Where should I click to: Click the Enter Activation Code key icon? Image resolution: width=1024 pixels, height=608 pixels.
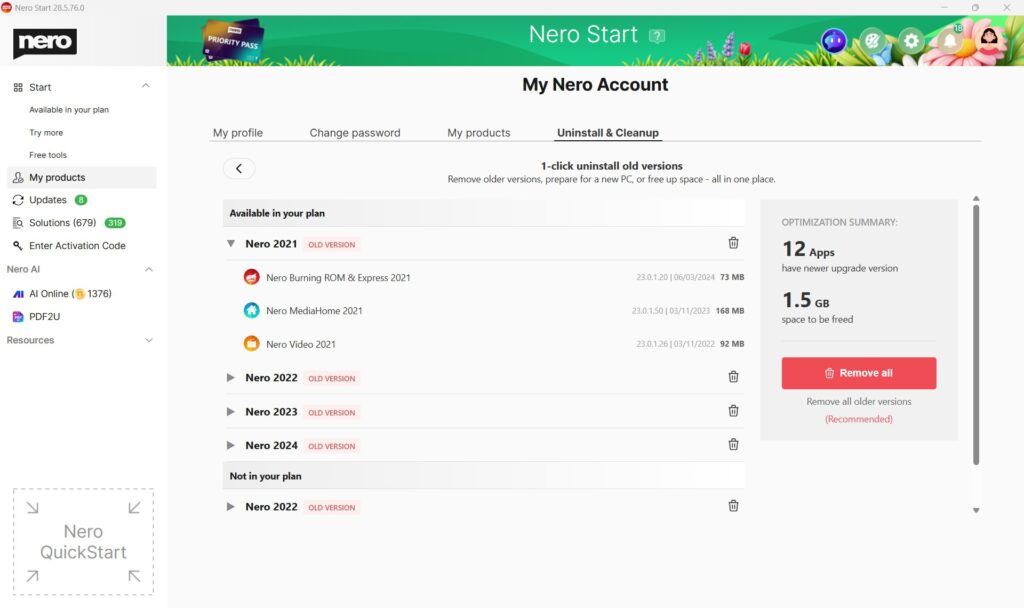18,246
